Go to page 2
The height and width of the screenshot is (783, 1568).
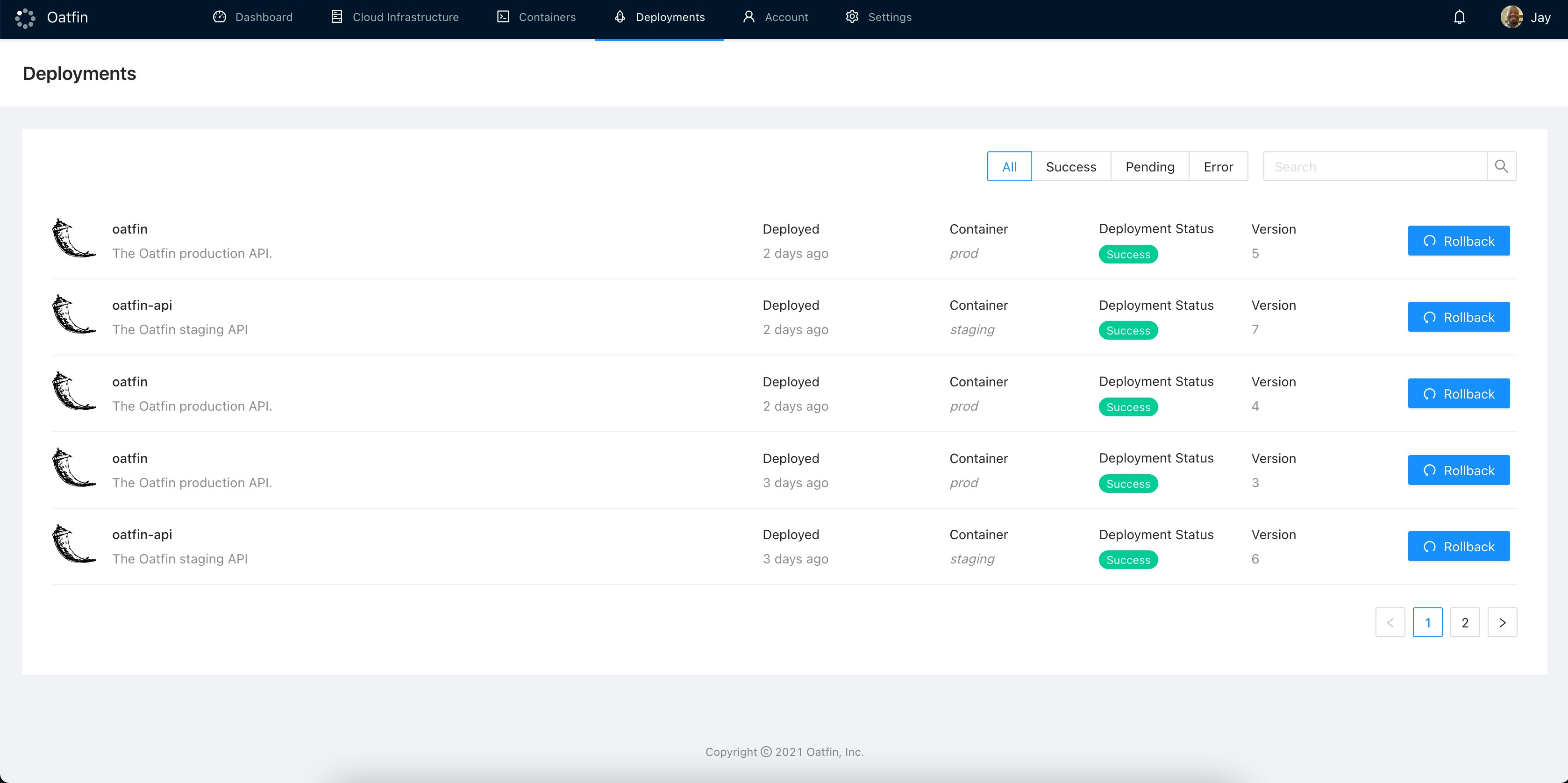[1465, 622]
